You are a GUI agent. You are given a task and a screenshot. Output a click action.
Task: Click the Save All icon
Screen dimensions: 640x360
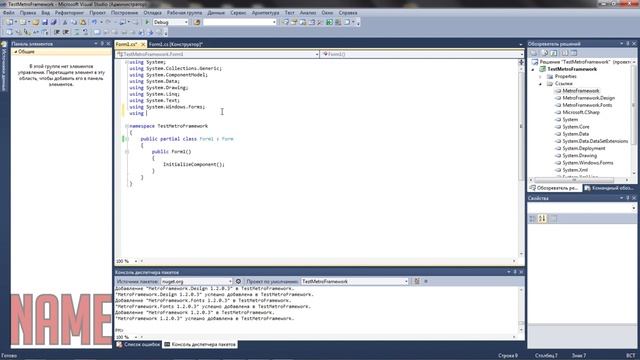[x=53, y=22]
